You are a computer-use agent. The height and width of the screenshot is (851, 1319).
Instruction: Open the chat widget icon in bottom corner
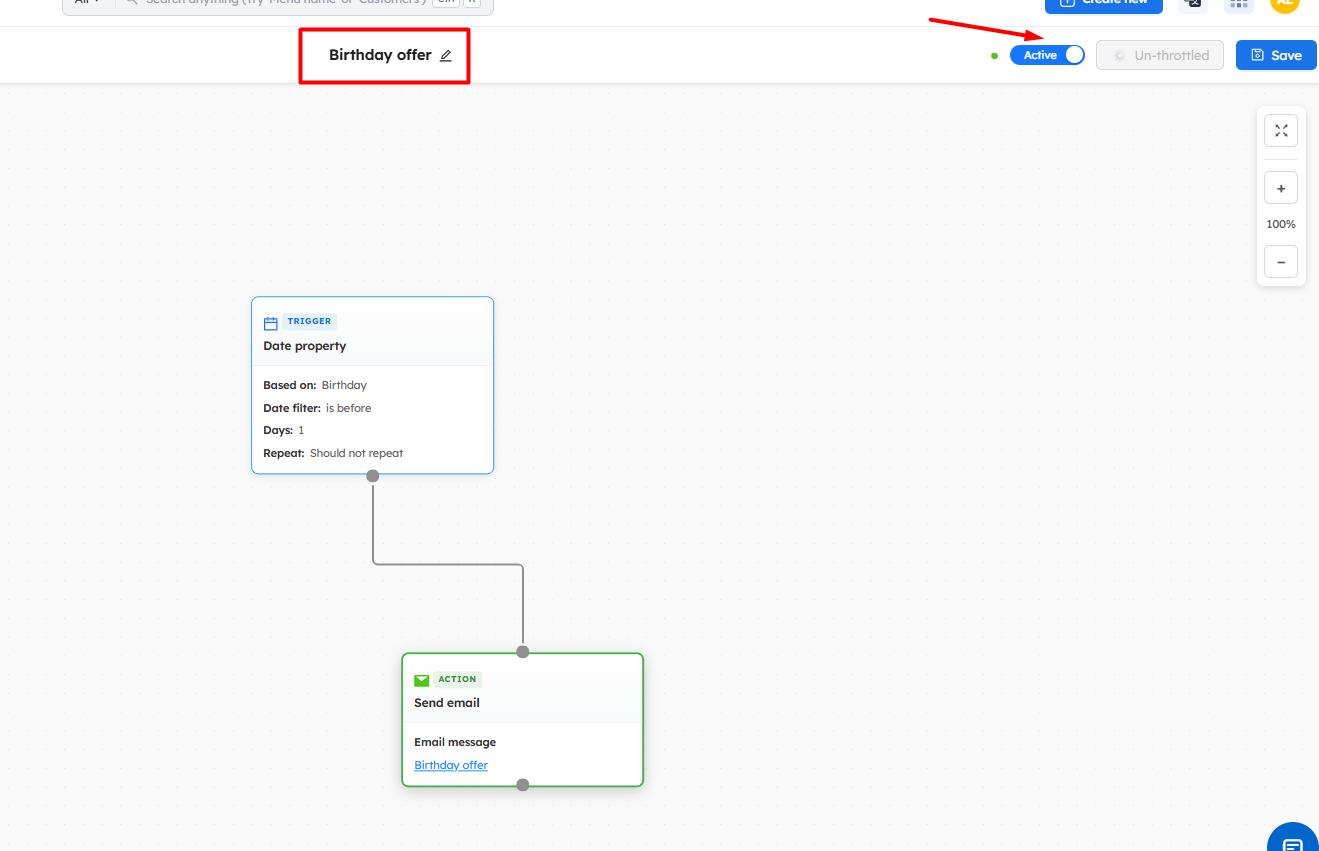pyautogui.click(x=1292, y=841)
